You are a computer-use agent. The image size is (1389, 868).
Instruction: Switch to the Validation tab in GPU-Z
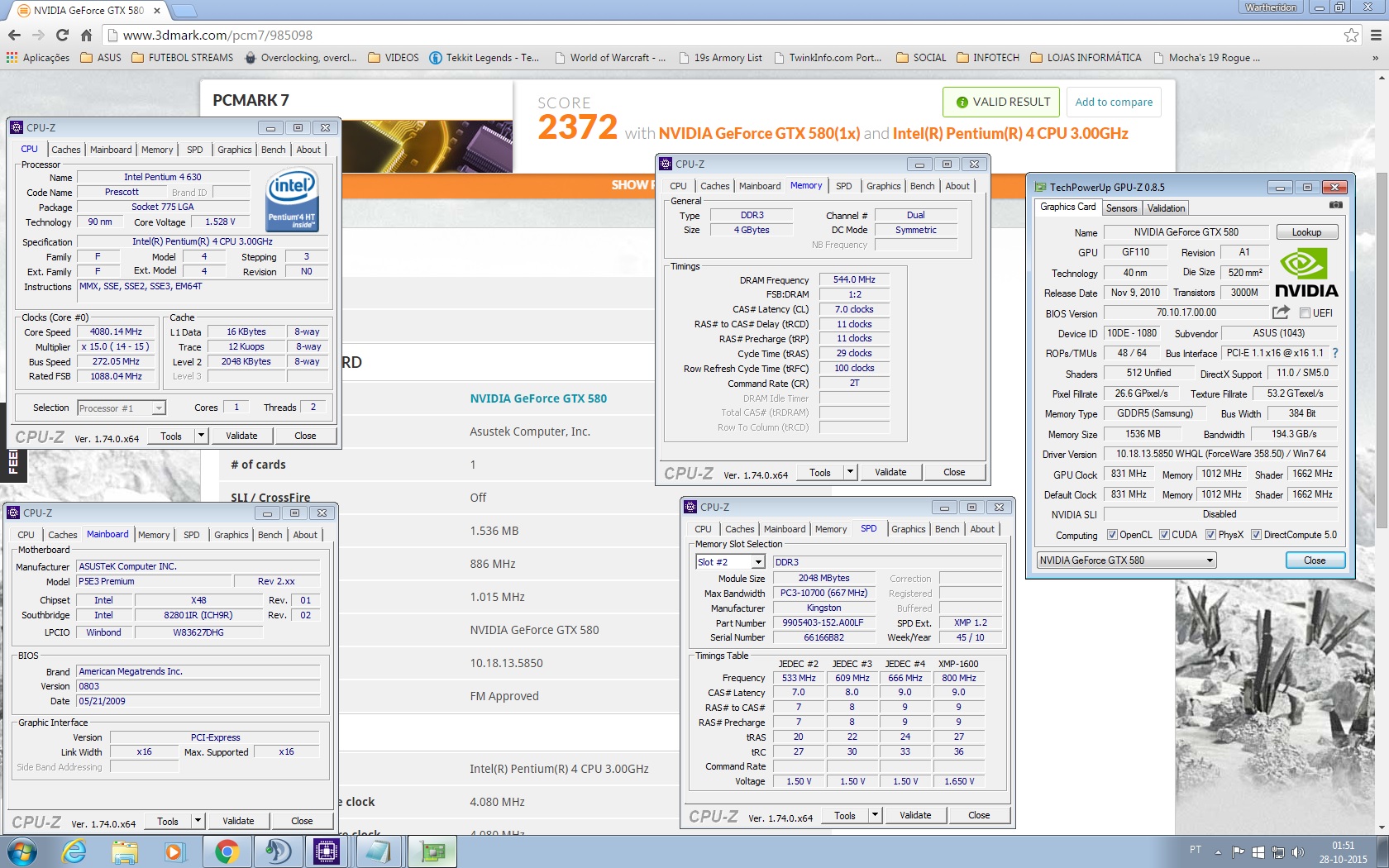(1166, 208)
